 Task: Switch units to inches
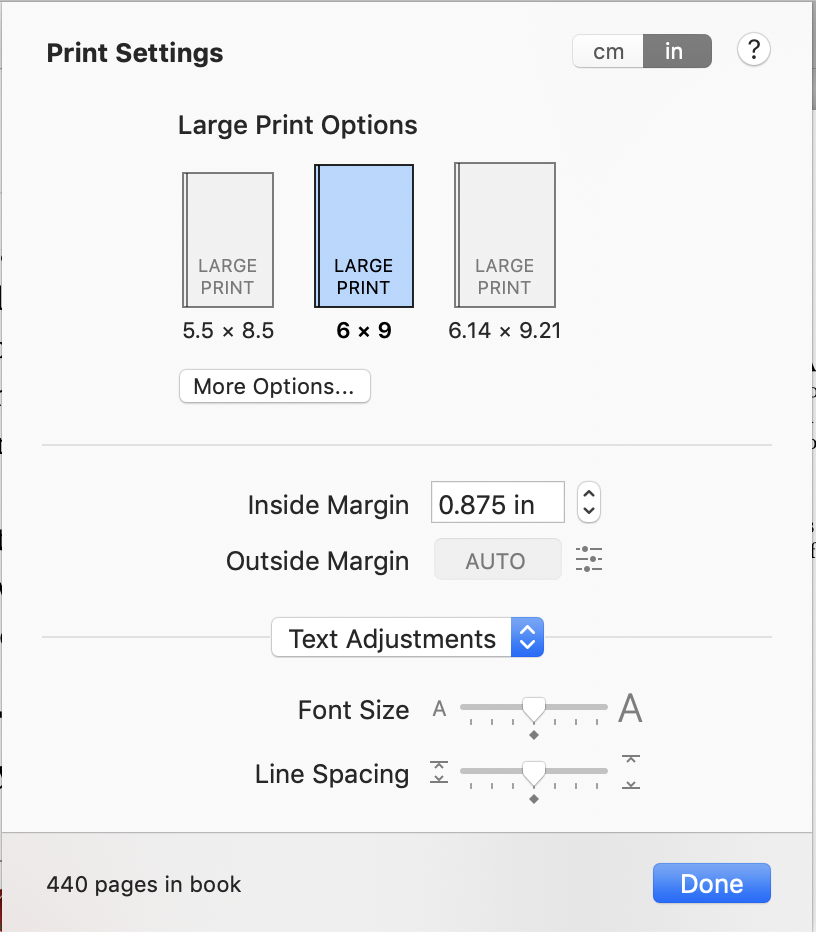tap(675, 52)
